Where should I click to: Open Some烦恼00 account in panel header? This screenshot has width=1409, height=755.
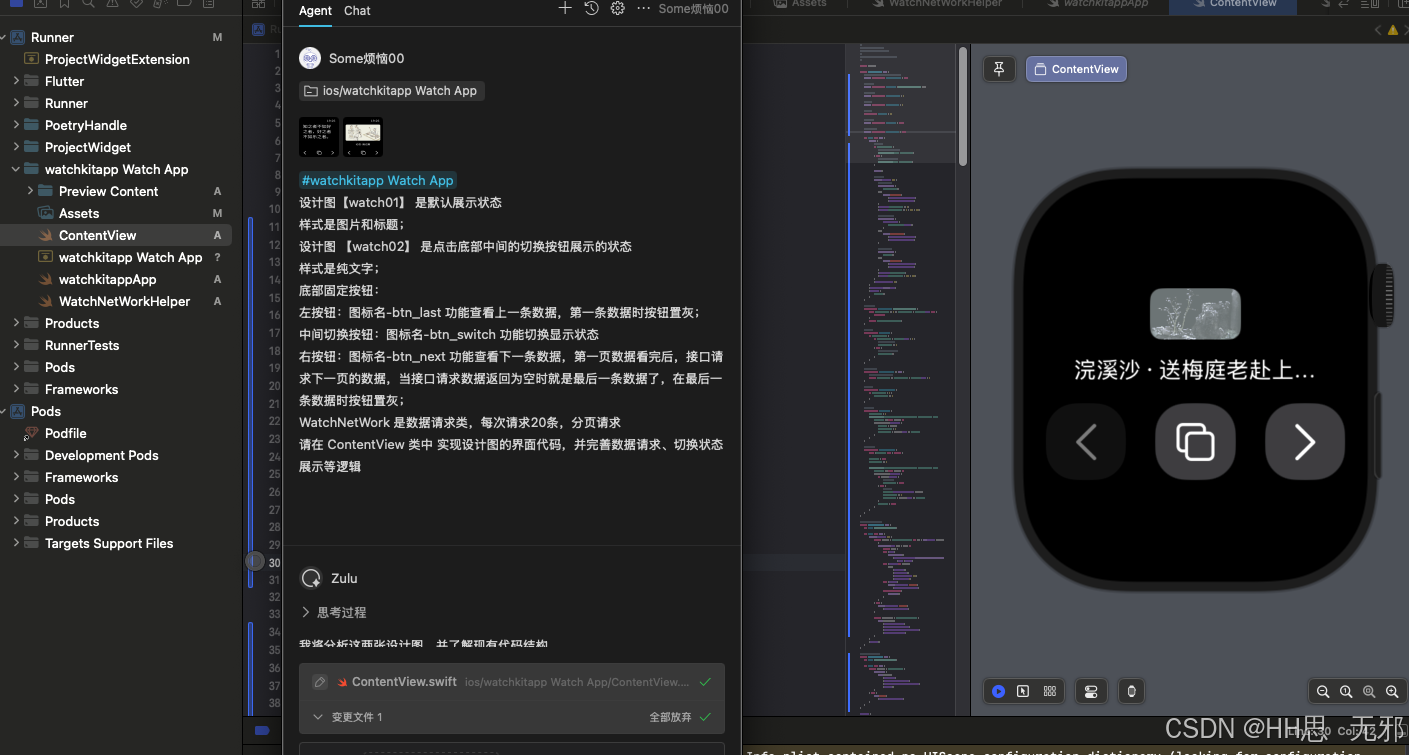(693, 9)
